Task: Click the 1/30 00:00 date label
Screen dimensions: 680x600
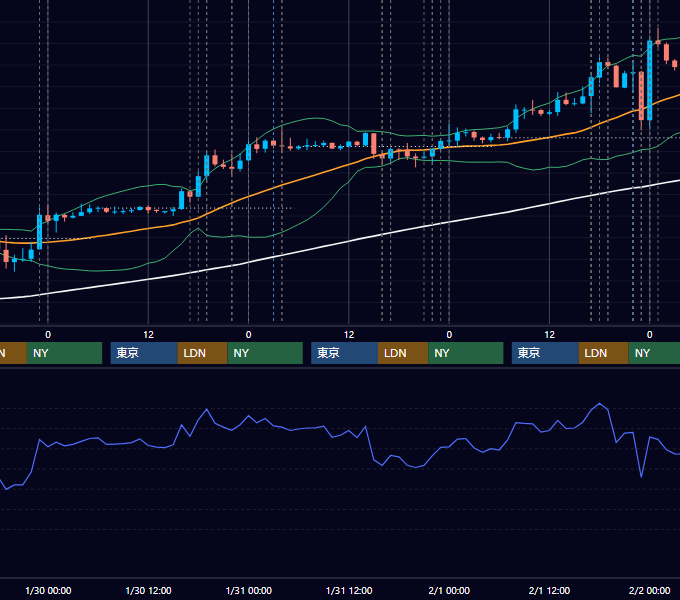Action: tap(48, 590)
